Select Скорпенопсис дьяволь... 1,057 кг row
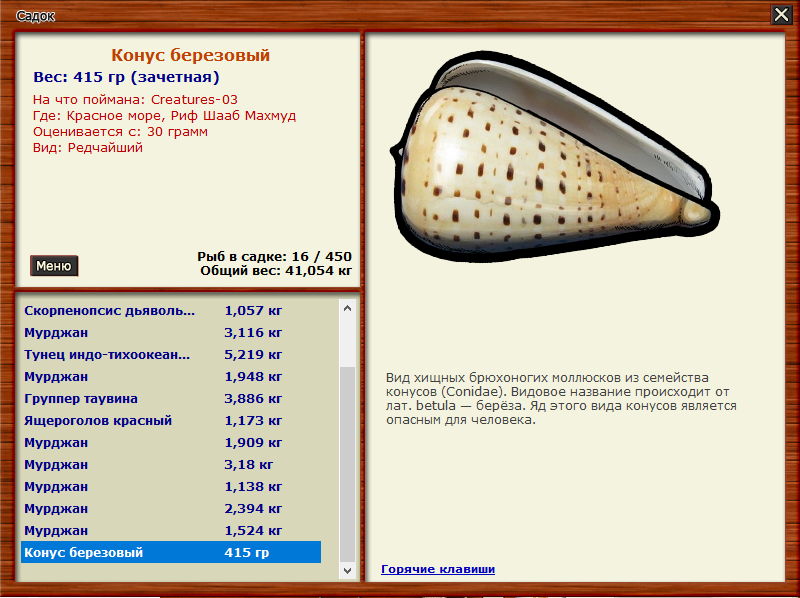This screenshot has width=800, height=598. [171, 310]
